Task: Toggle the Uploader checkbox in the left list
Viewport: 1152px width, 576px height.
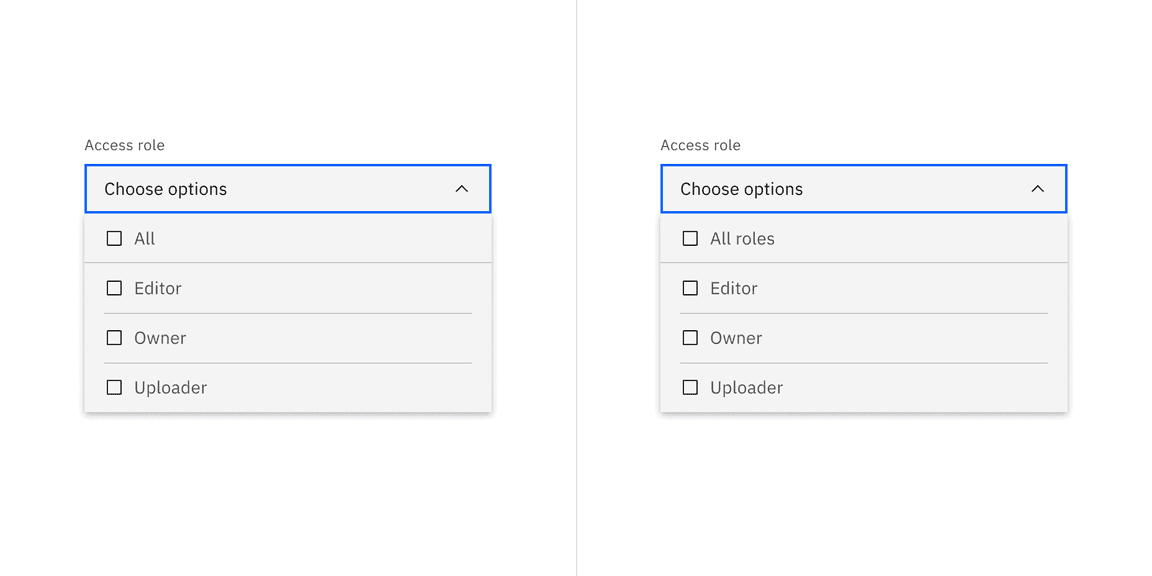Action: 114,387
